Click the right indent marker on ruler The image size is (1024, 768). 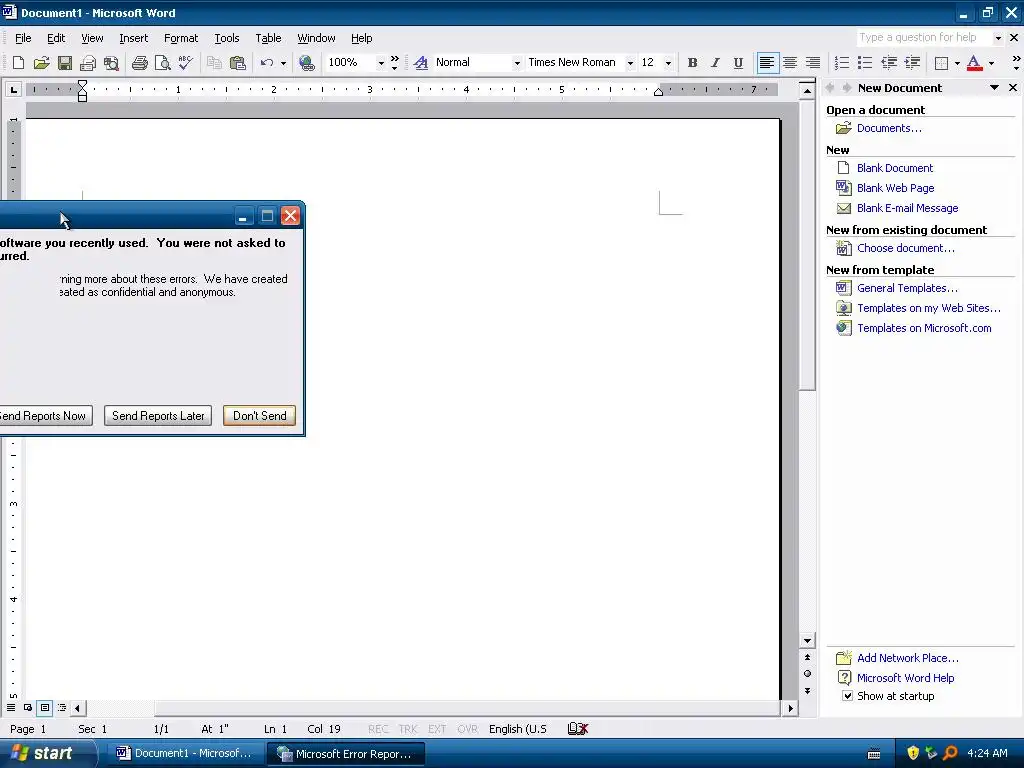[658, 92]
